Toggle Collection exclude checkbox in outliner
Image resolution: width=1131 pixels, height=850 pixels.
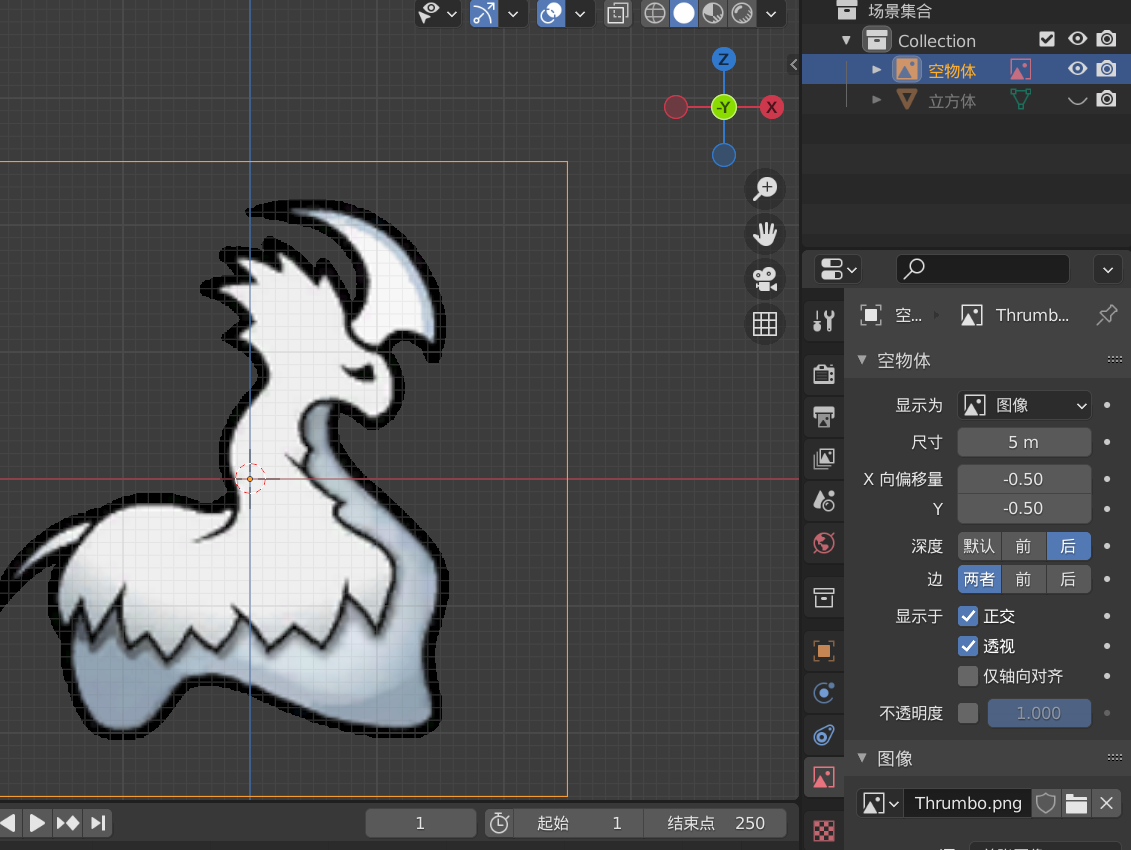coord(1047,39)
